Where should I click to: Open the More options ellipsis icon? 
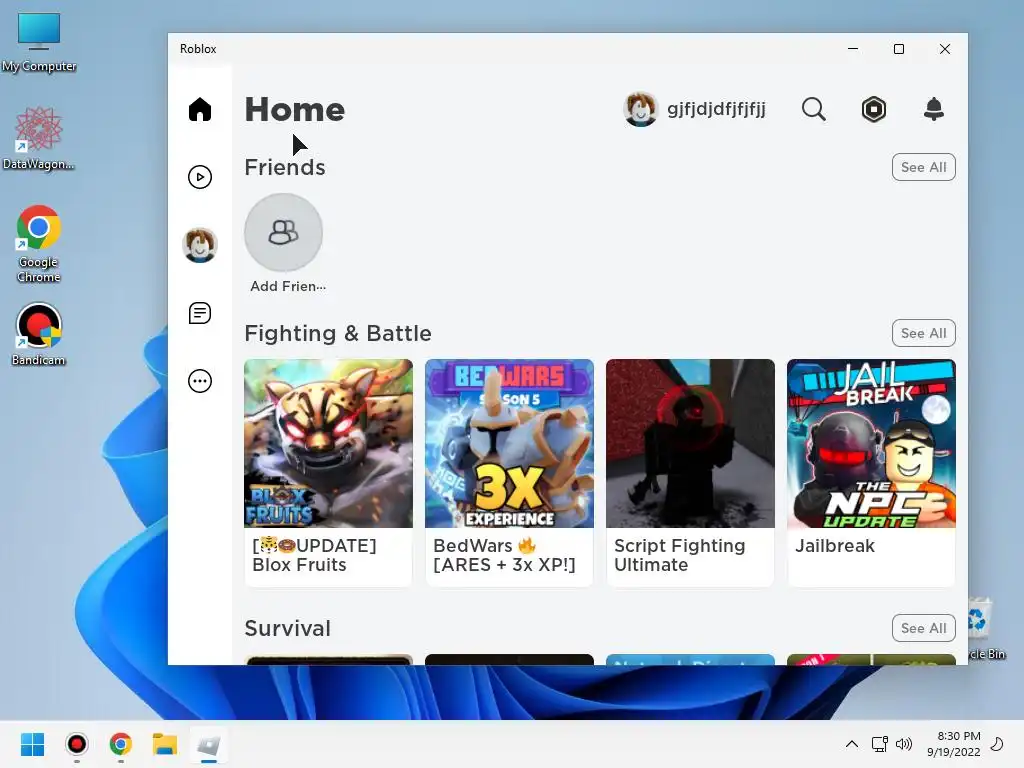click(x=200, y=381)
